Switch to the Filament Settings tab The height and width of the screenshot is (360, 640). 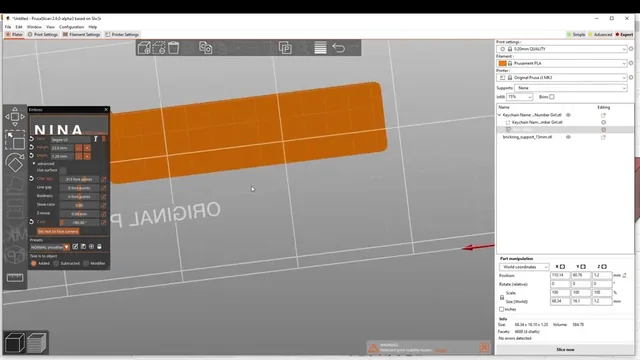81,35
